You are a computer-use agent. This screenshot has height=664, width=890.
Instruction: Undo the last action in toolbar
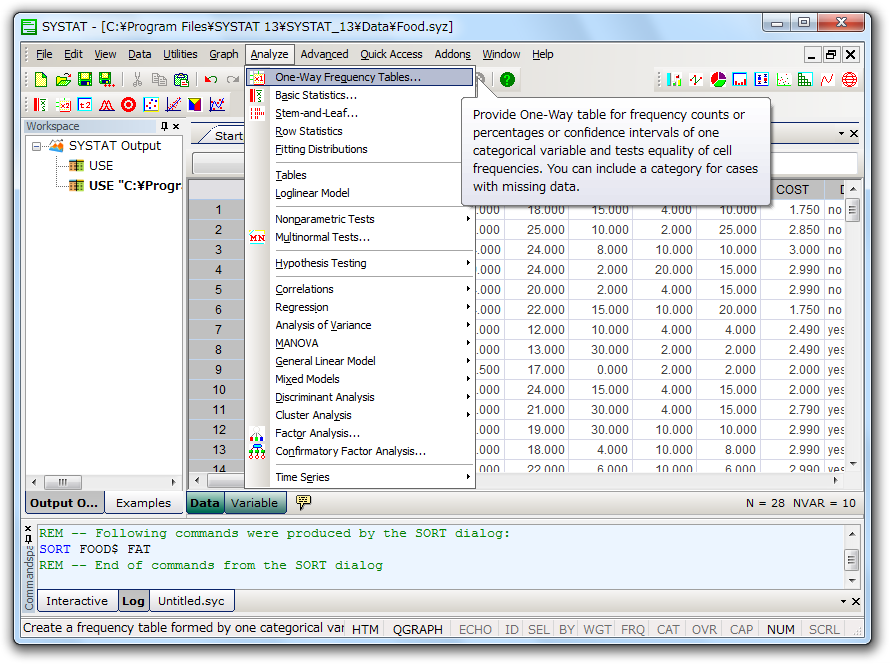pyautogui.click(x=211, y=79)
